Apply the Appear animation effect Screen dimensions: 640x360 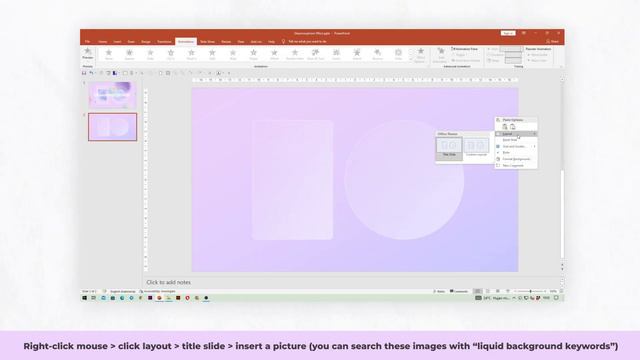pyautogui.click(x=129, y=54)
